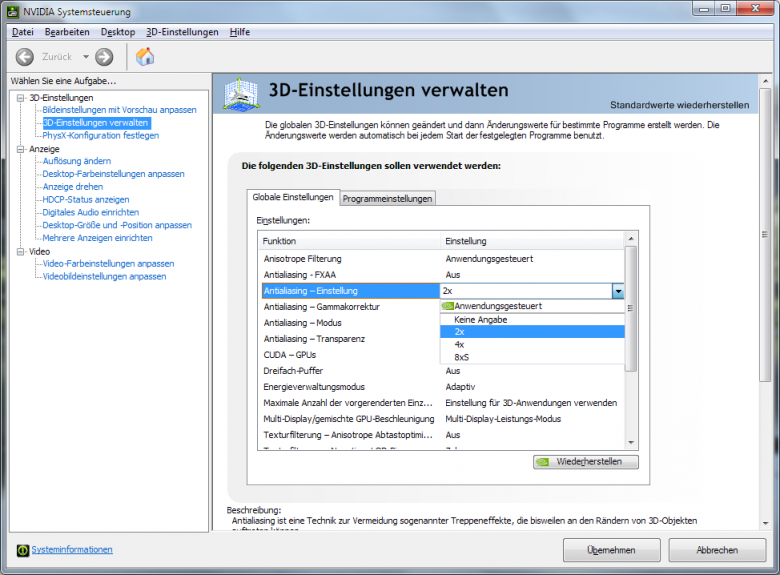This screenshot has width=780, height=575.
Task: Click the settings list scroll-down arrow
Action: click(631, 443)
